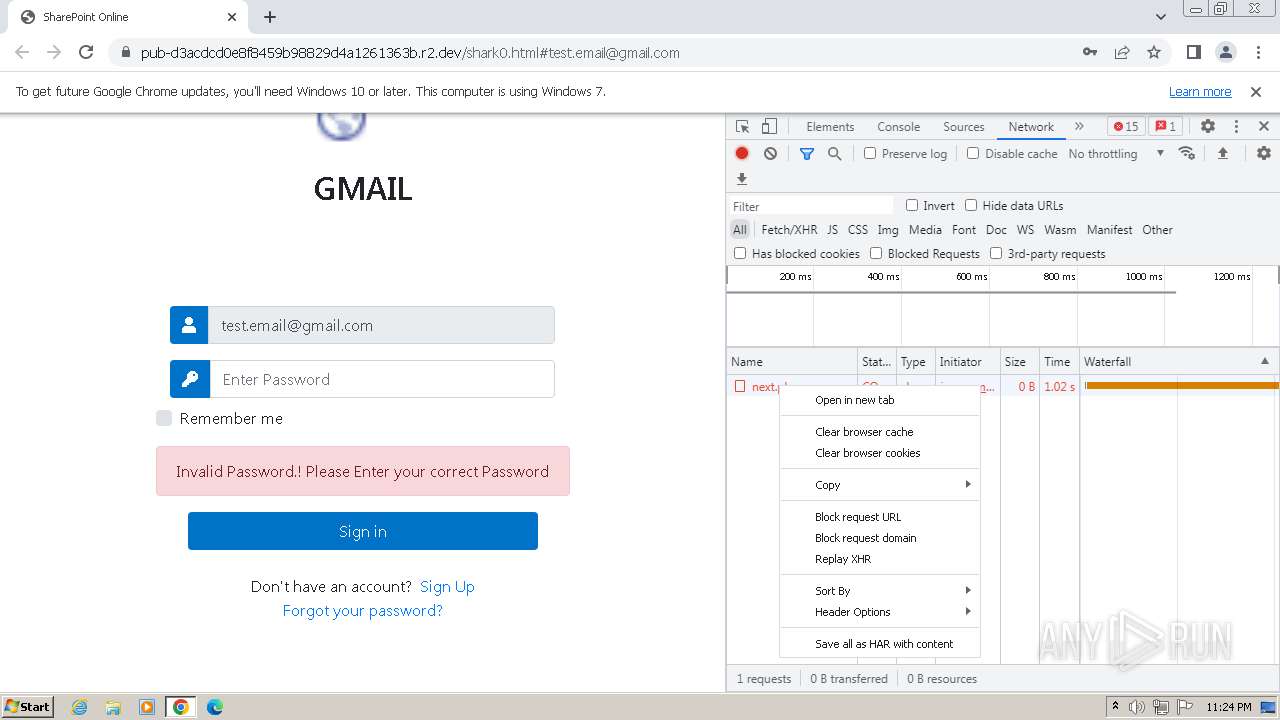Filter by Fetch/XHR request type
The width and height of the screenshot is (1280, 720).
(789, 230)
